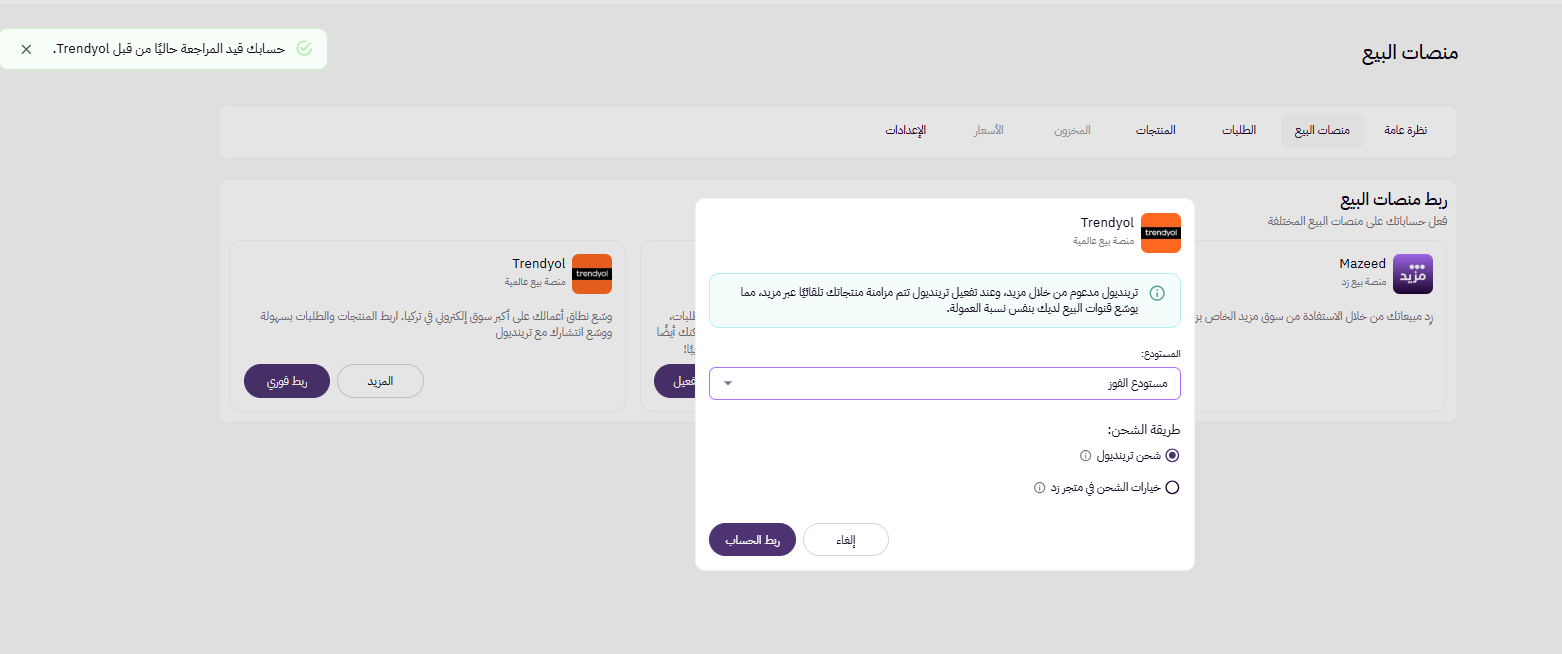Click Trendyol card title in background
The width and height of the screenshot is (1562, 654).
539,264
